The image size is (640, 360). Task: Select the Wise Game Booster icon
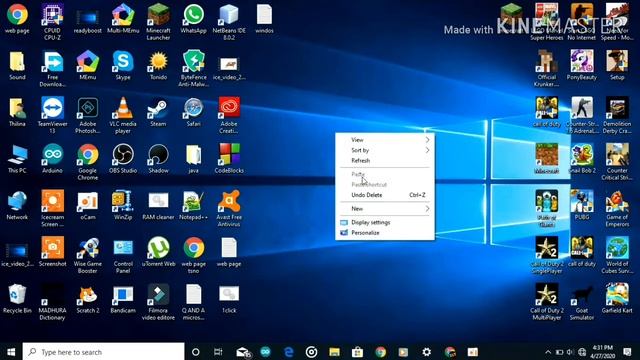pyautogui.click(x=88, y=255)
